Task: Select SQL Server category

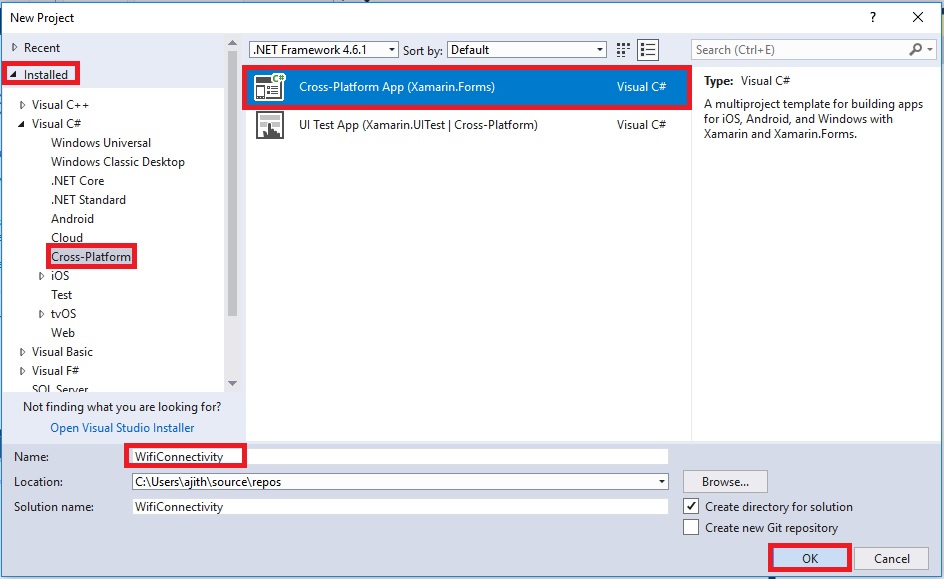Action: [60, 388]
